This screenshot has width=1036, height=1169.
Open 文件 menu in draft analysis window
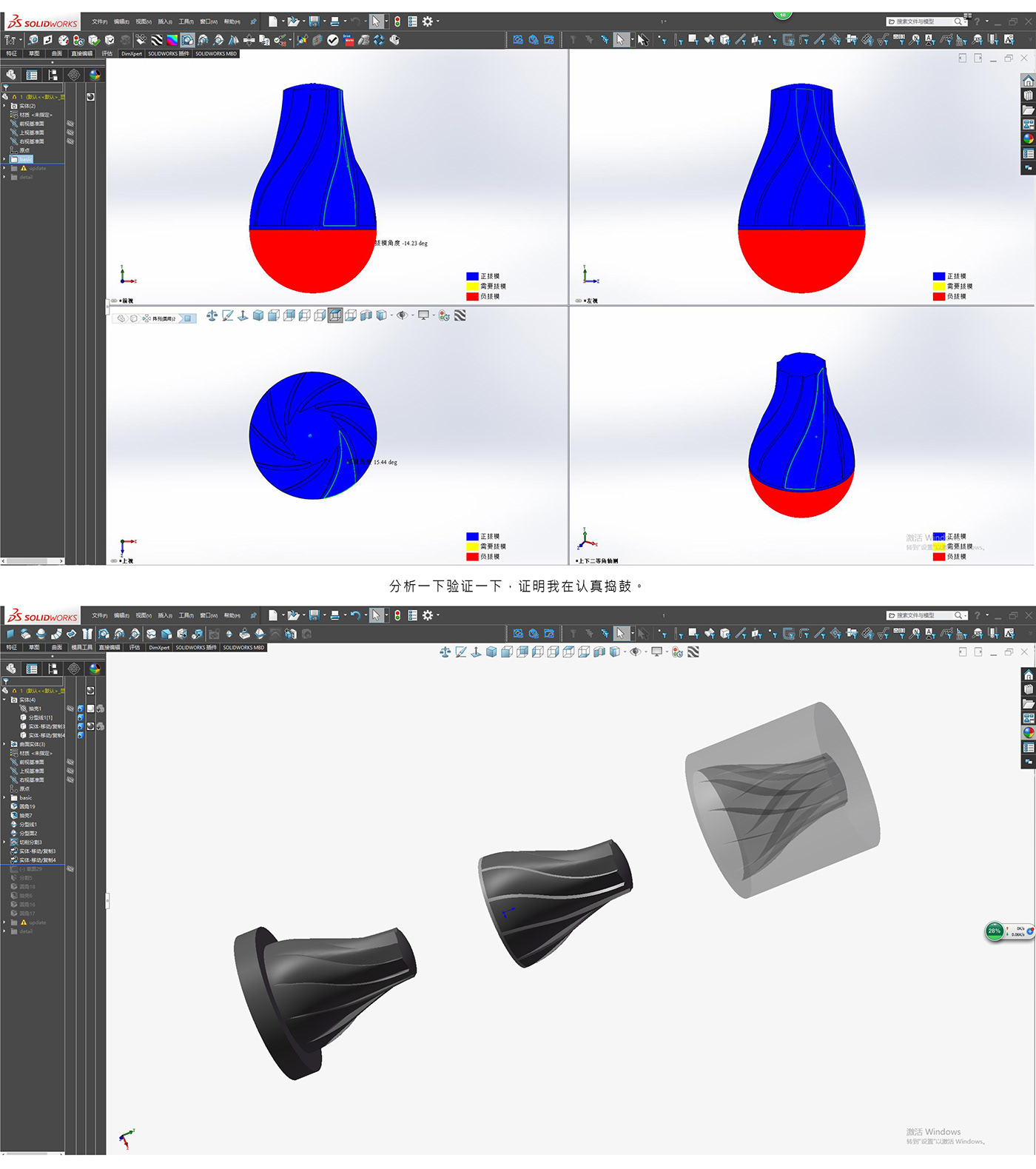pyautogui.click(x=100, y=21)
